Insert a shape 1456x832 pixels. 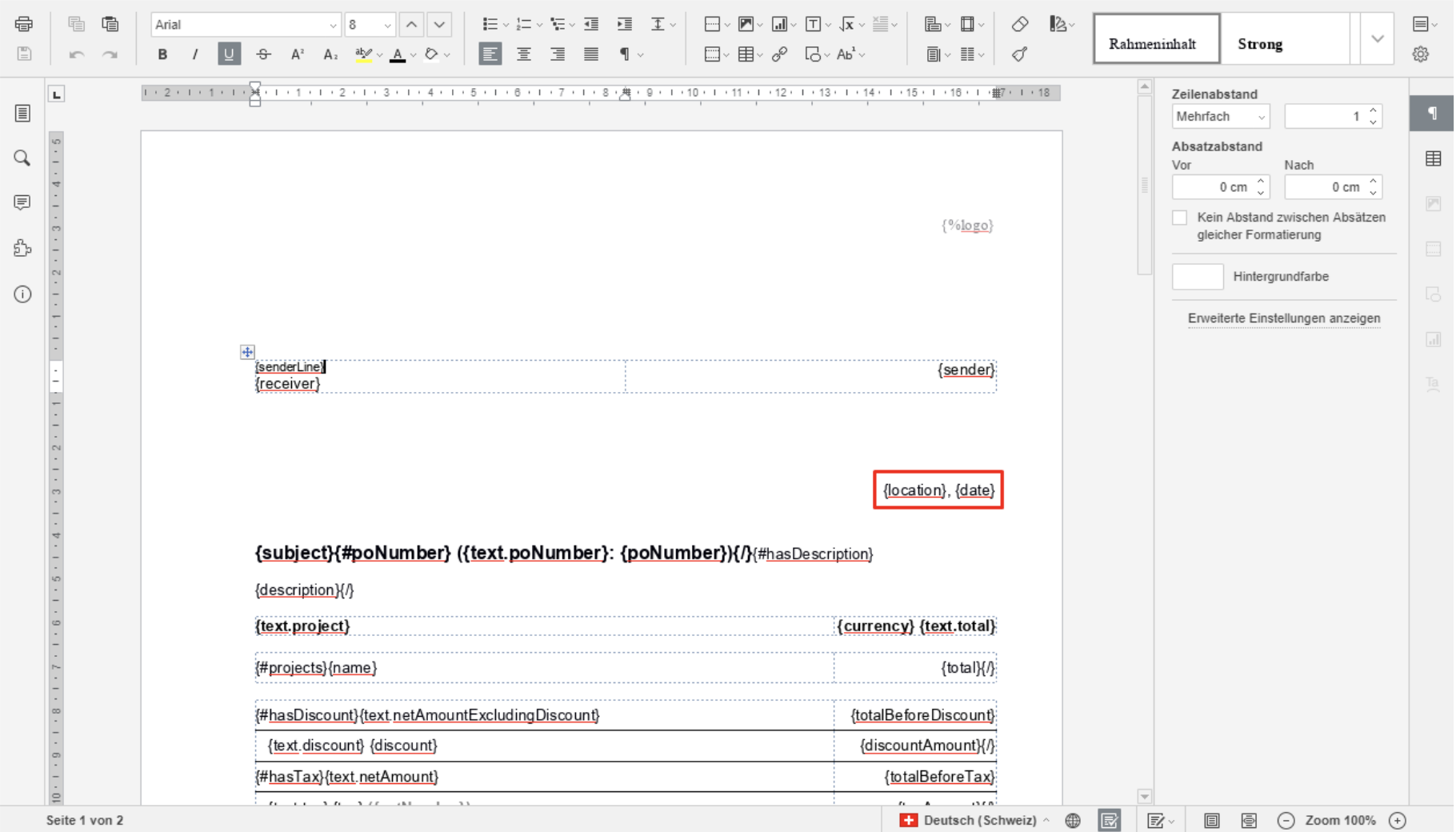point(813,54)
